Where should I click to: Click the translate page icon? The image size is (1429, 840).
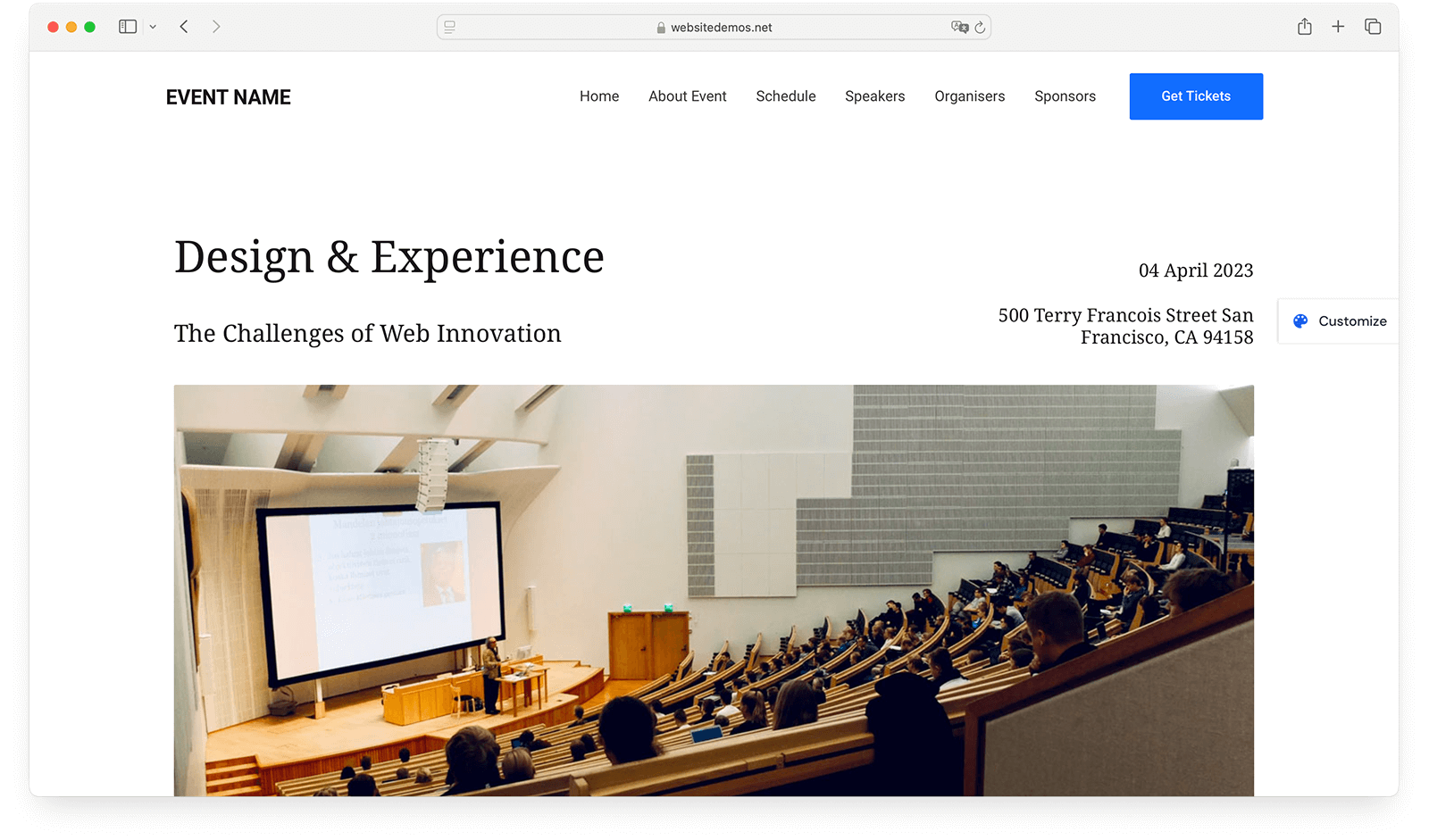tap(959, 27)
